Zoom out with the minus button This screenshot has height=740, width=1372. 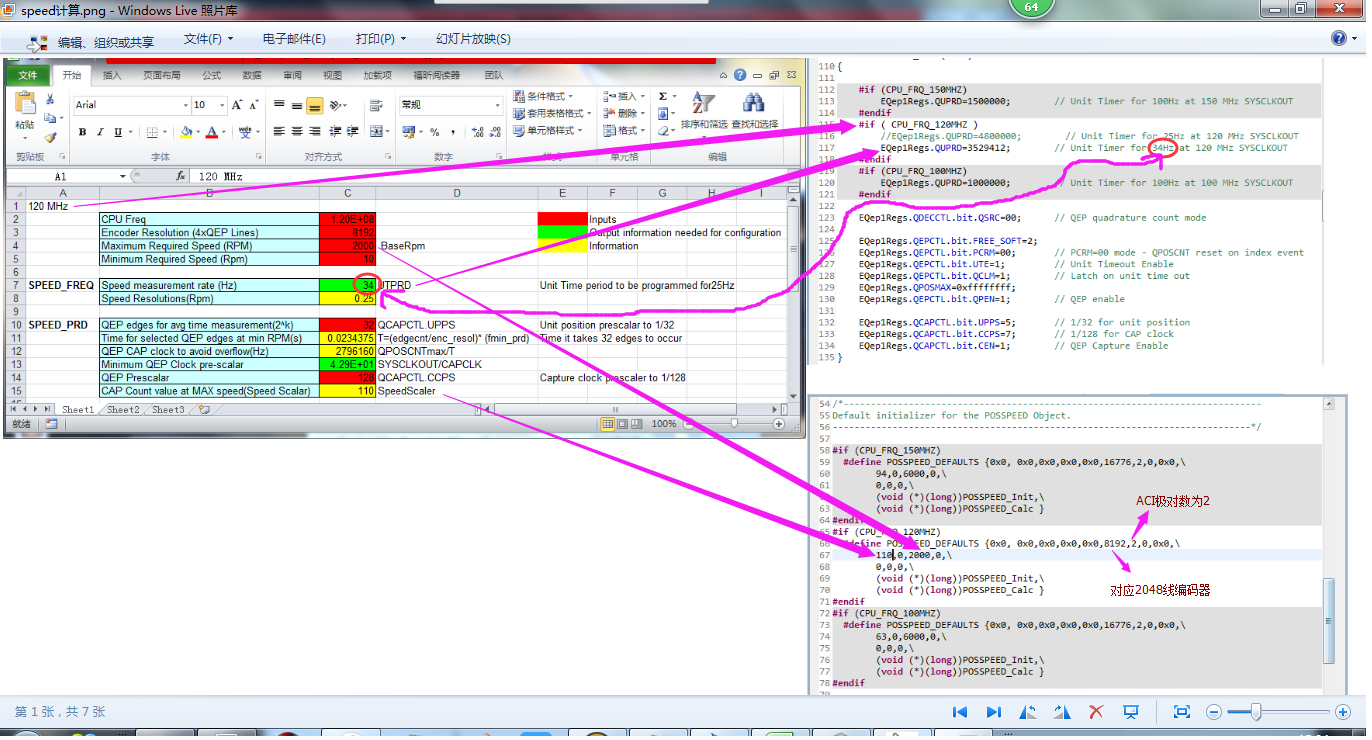pyautogui.click(x=1214, y=712)
